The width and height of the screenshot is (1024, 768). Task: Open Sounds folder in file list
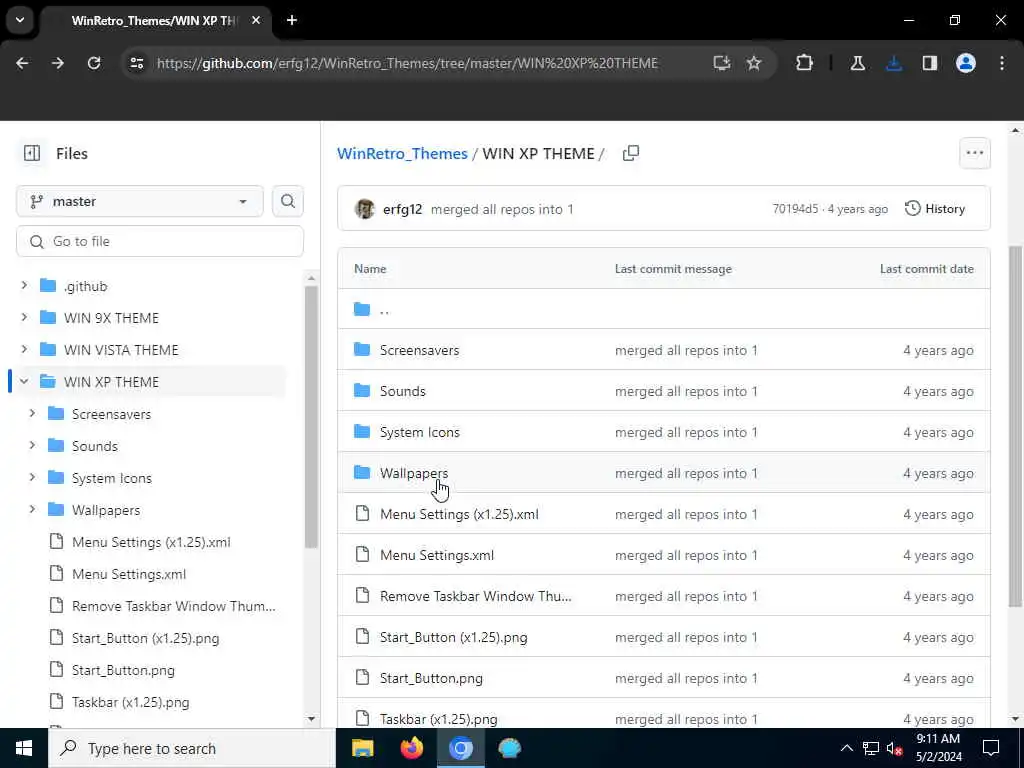pyautogui.click(x=402, y=391)
